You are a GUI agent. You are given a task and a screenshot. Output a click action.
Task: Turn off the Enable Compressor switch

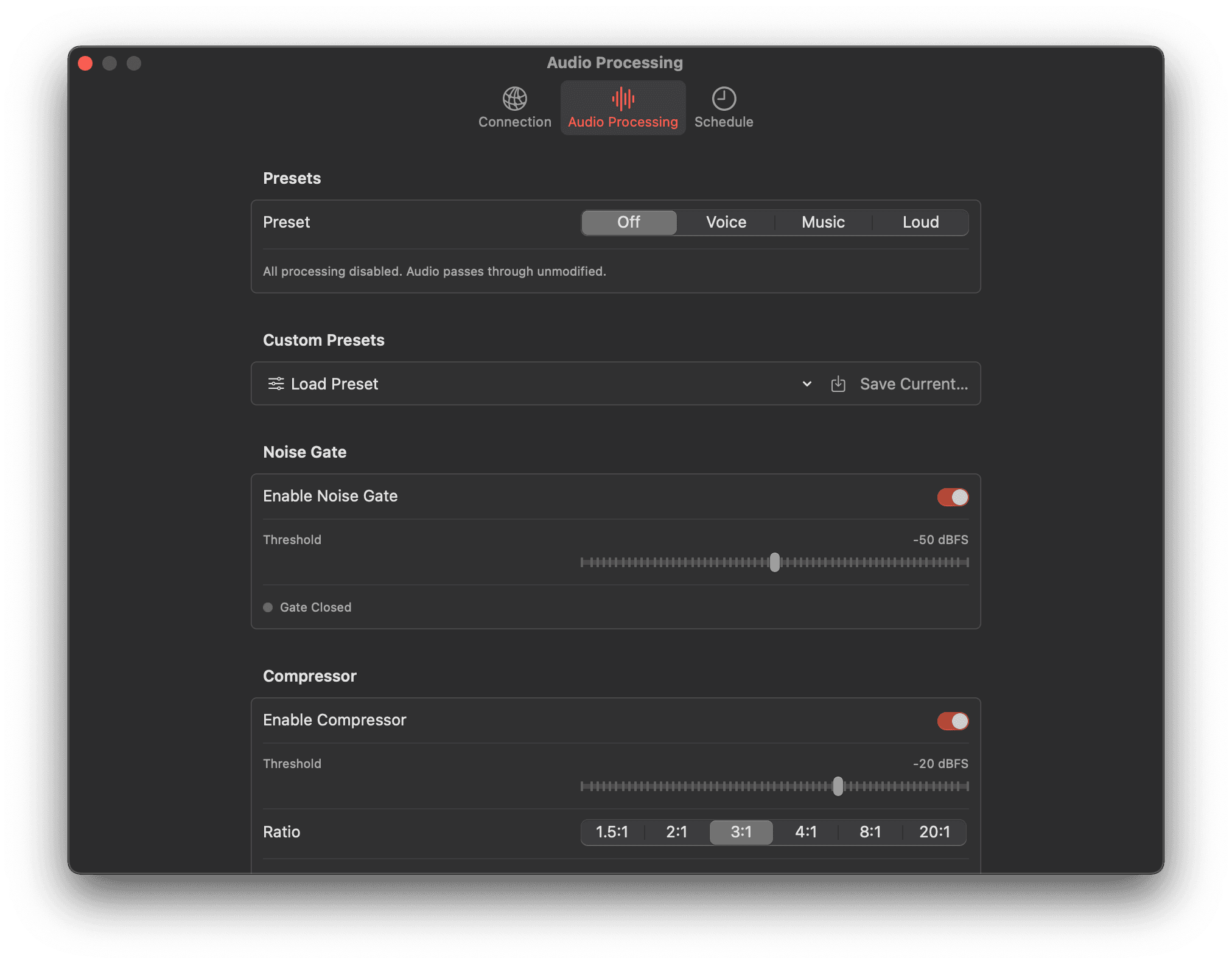[x=953, y=721]
